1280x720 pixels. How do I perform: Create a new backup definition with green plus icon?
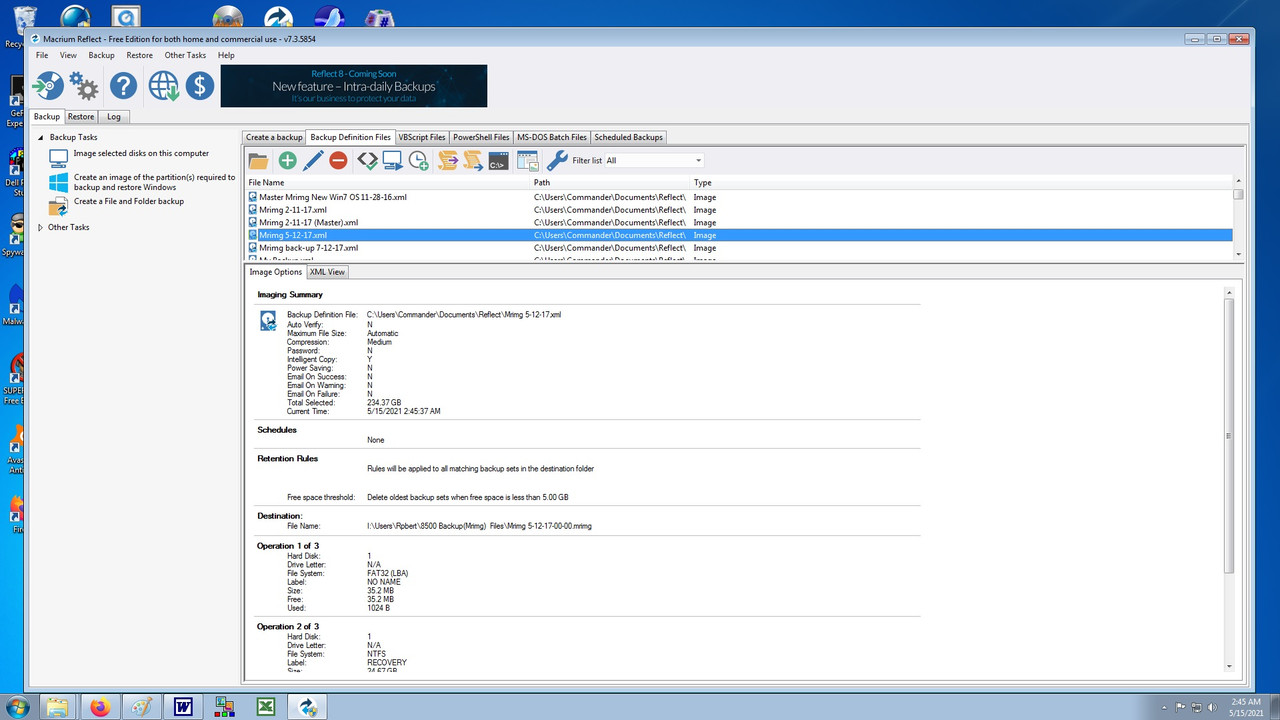tap(287, 160)
